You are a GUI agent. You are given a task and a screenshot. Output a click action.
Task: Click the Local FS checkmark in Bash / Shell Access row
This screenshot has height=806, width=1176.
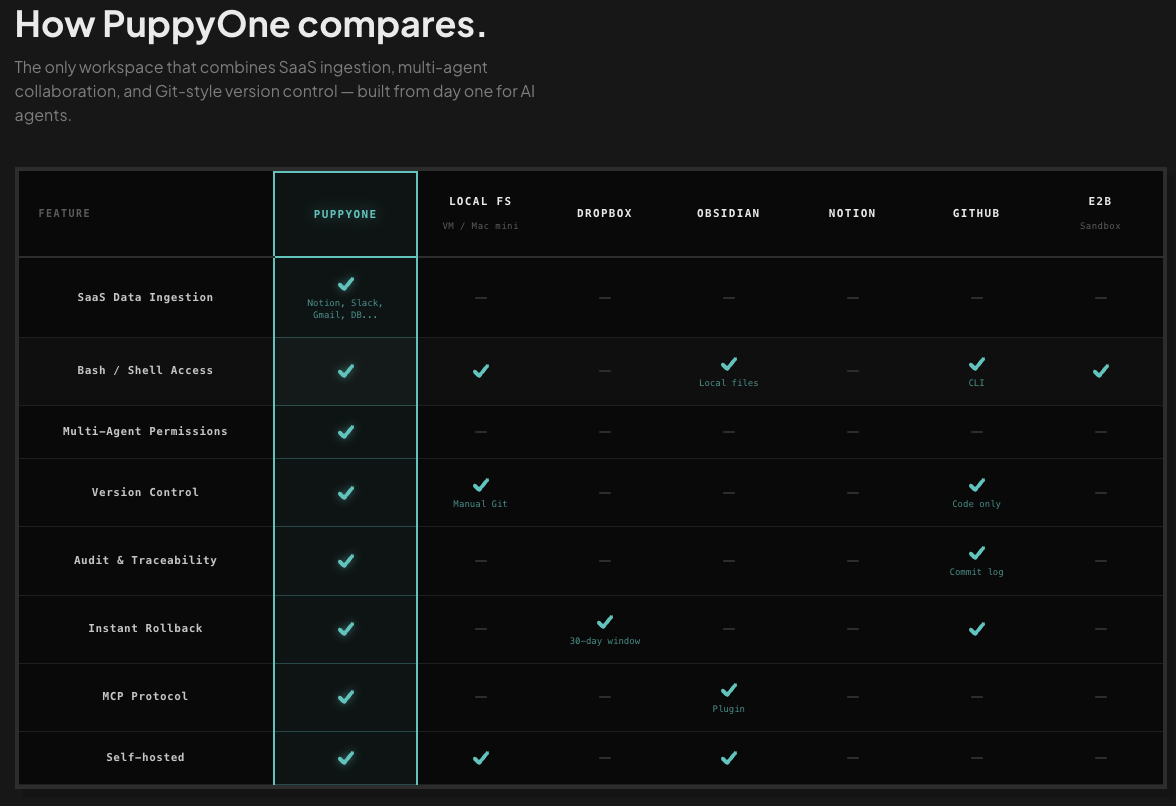click(x=481, y=371)
